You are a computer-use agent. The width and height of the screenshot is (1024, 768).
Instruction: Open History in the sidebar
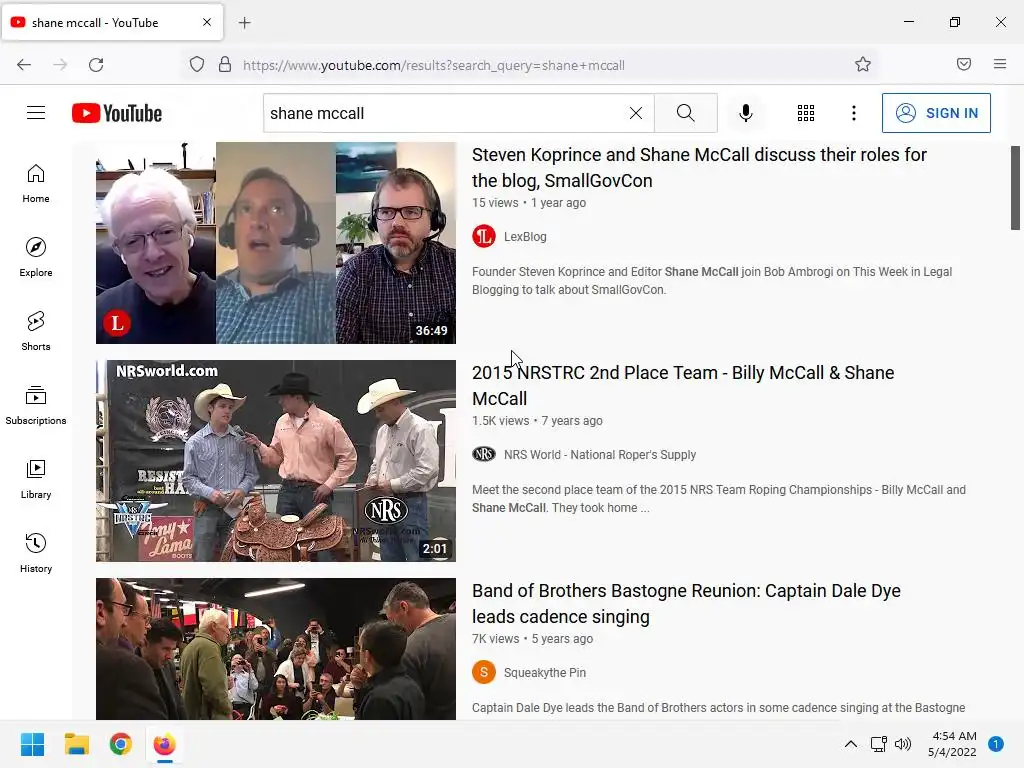36,553
